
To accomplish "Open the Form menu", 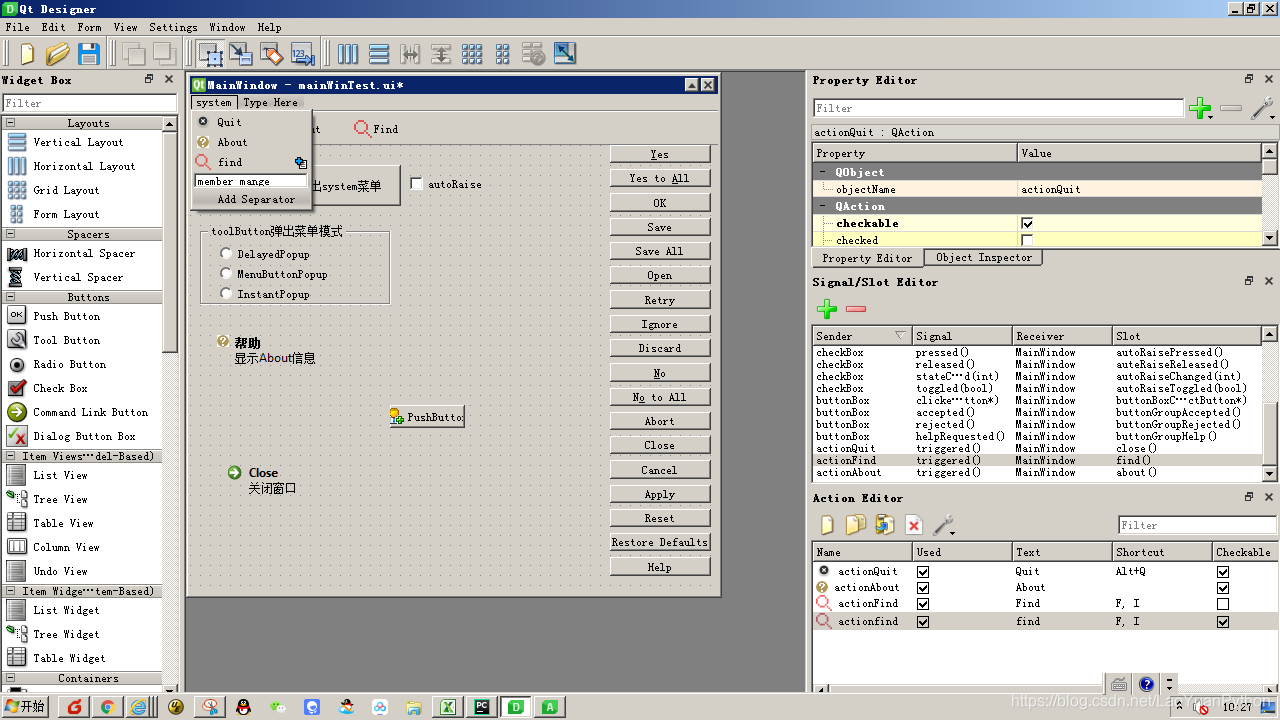I will [x=89, y=27].
